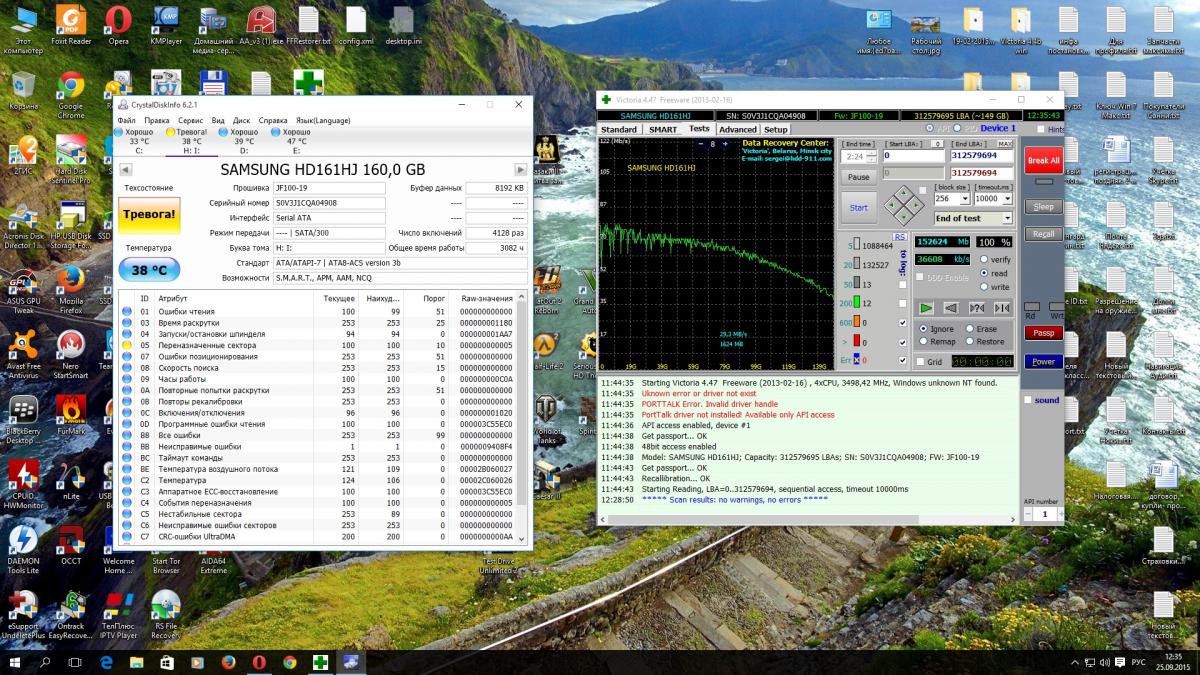Open the Windows Start button
The height and width of the screenshot is (675, 1200).
pyautogui.click(x=17, y=662)
